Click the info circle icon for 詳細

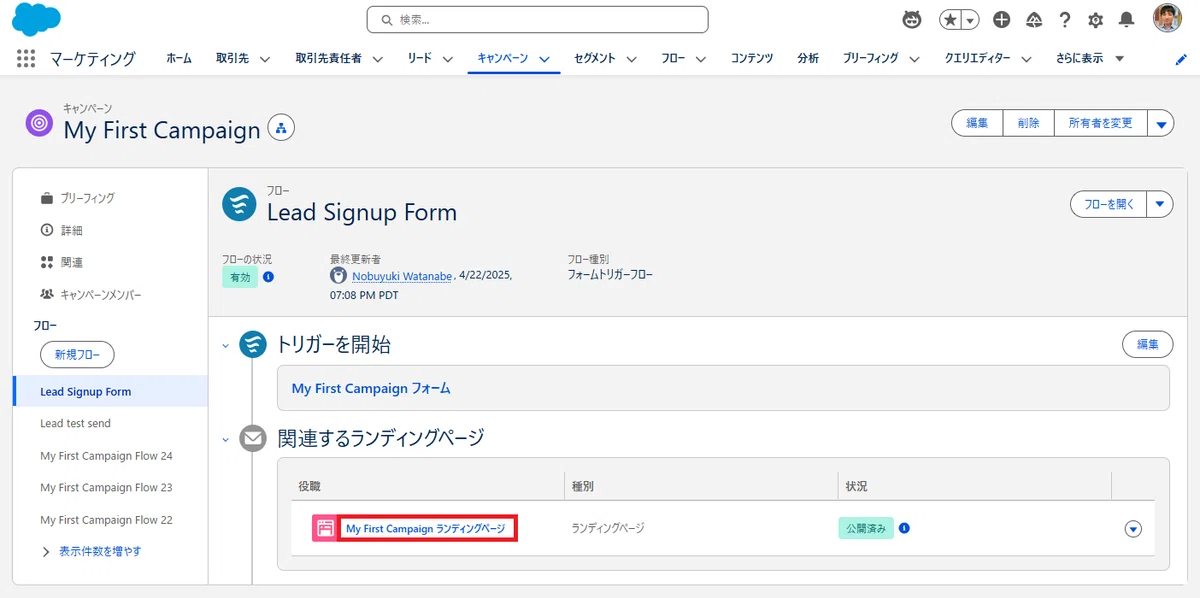tap(47, 230)
